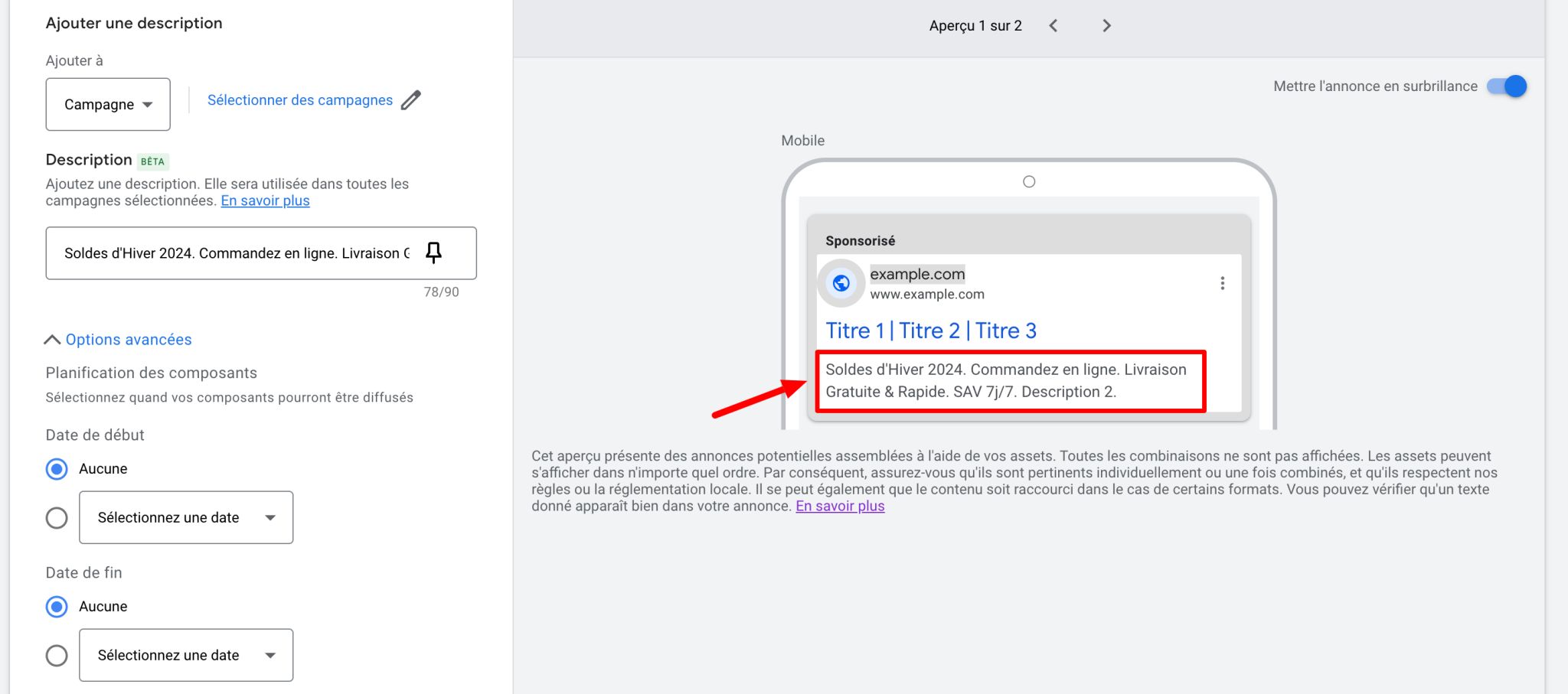
Task: Click into the description text field
Action: point(236,253)
